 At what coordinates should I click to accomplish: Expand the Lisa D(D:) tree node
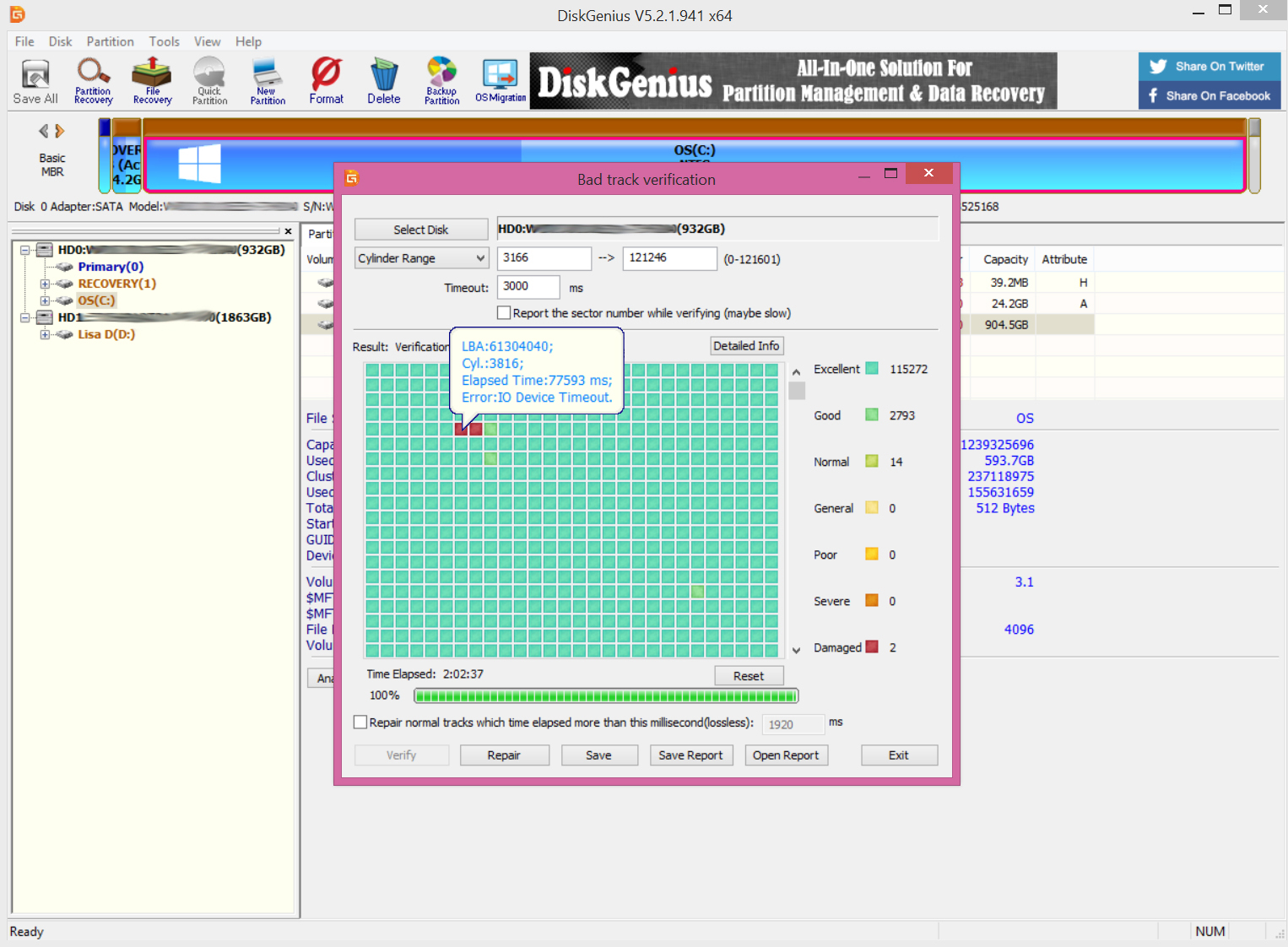tap(45, 334)
